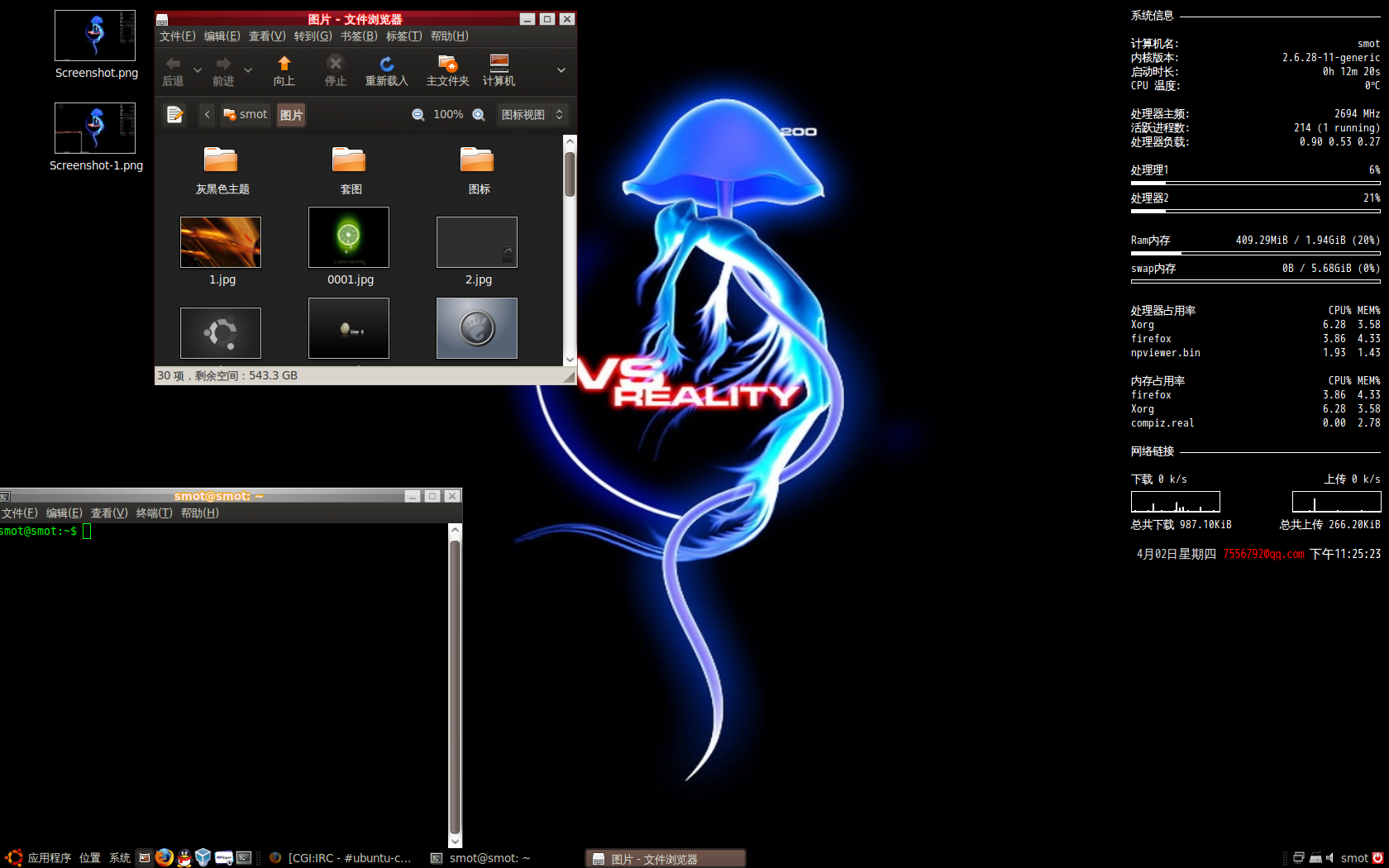Launch Firefox from the bottom panel
The width and height of the screenshot is (1389, 868).
click(x=165, y=857)
